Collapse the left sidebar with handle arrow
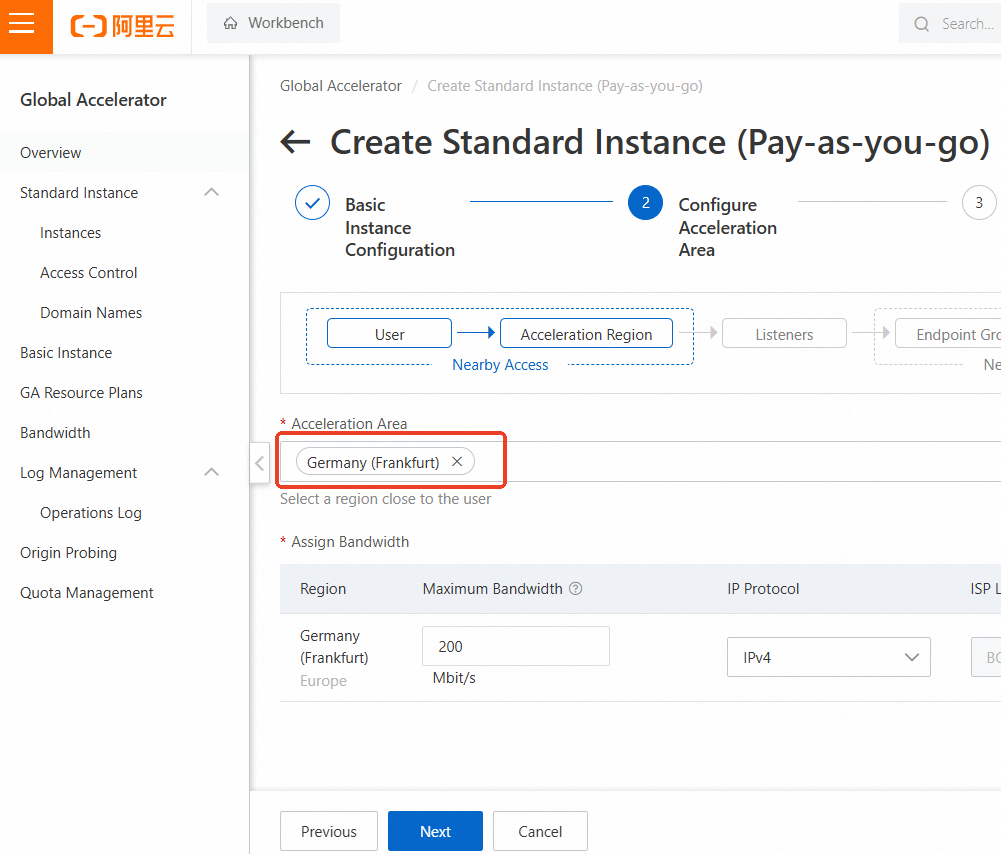Image resolution: width=1001 pixels, height=854 pixels. [259, 463]
